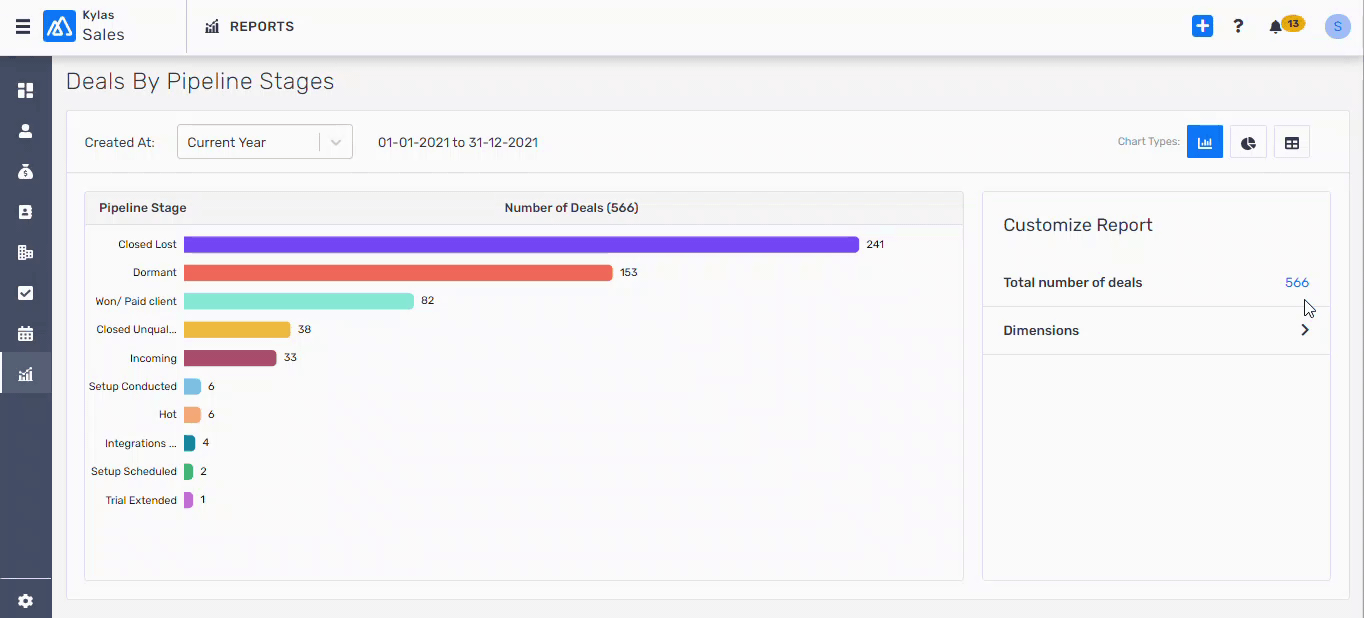Click the Setup Conducted label
The height and width of the screenshot is (618, 1364).
tap(133, 386)
